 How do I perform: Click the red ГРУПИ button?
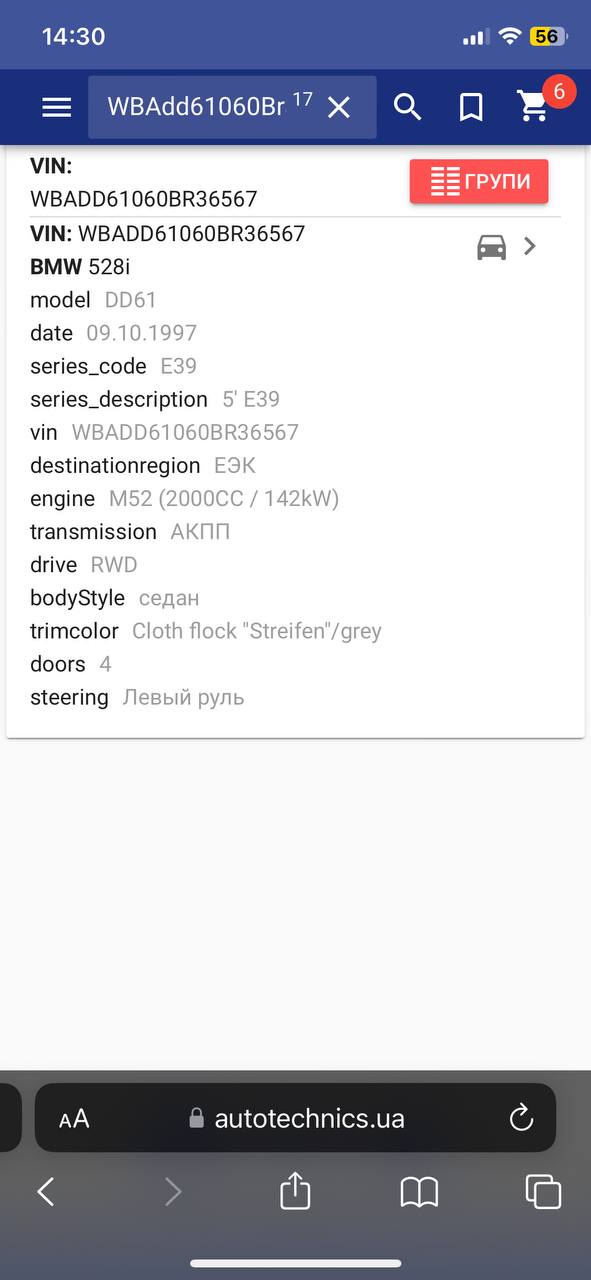(x=479, y=182)
